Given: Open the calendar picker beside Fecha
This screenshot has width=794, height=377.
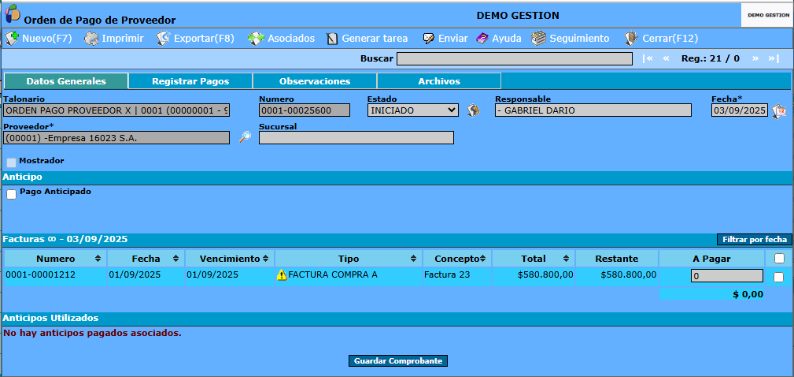Looking at the screenshot, I should (x=778, y=111).
